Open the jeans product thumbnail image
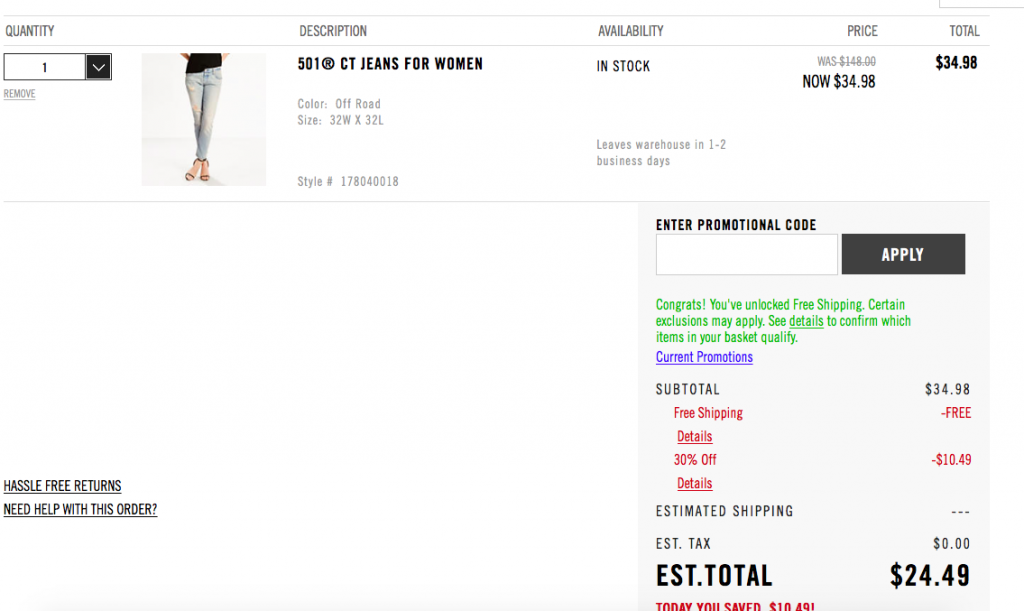The image size is (1024, 611). pos(204,119)
